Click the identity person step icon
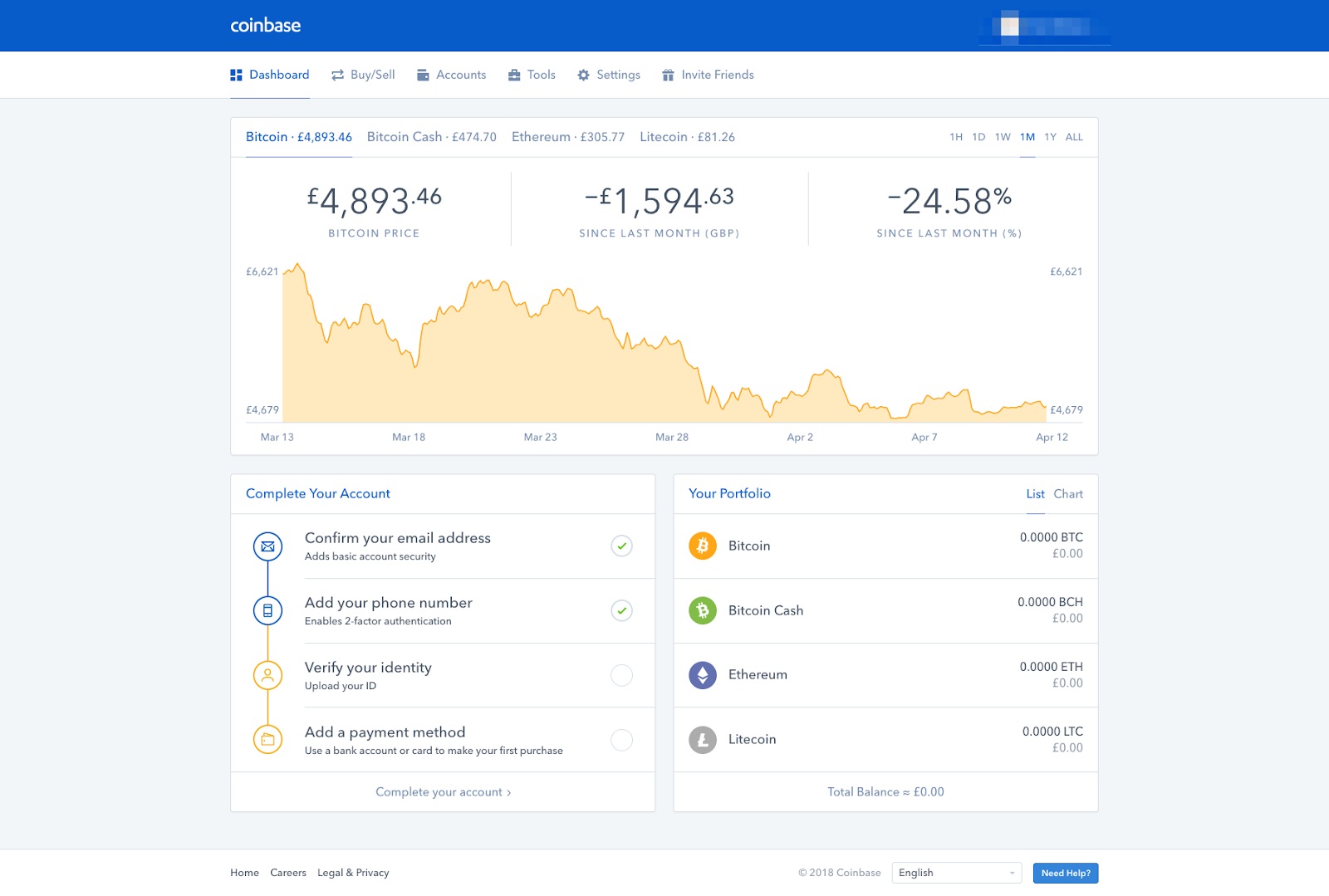 click(x=267, y=675)
